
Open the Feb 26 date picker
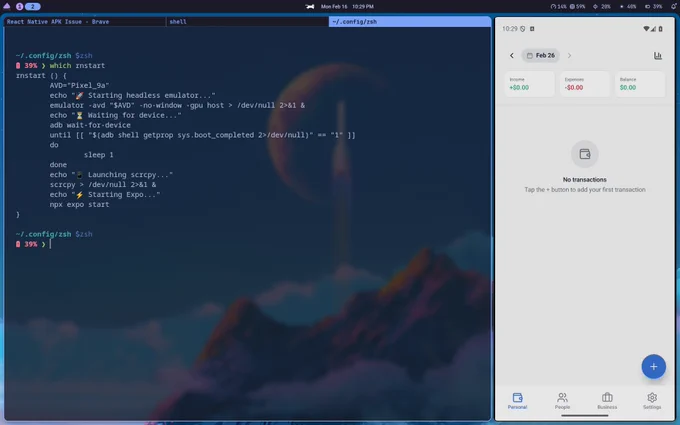541,56
